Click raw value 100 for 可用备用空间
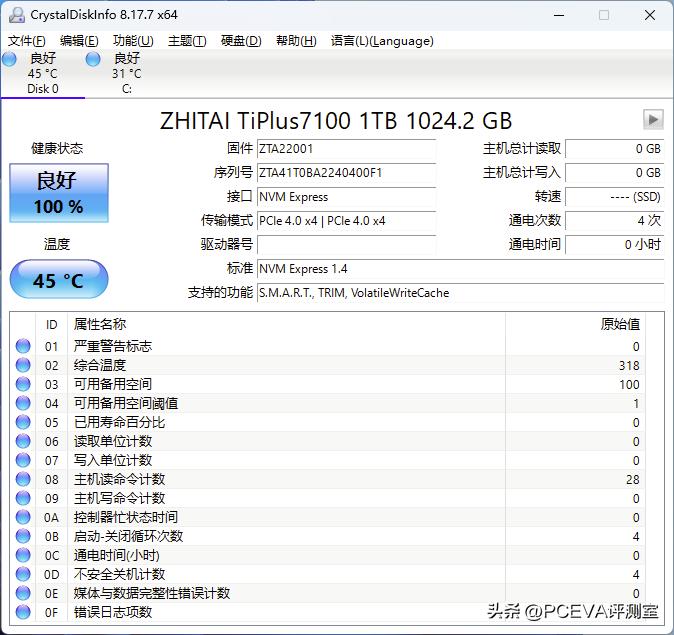 629,384
